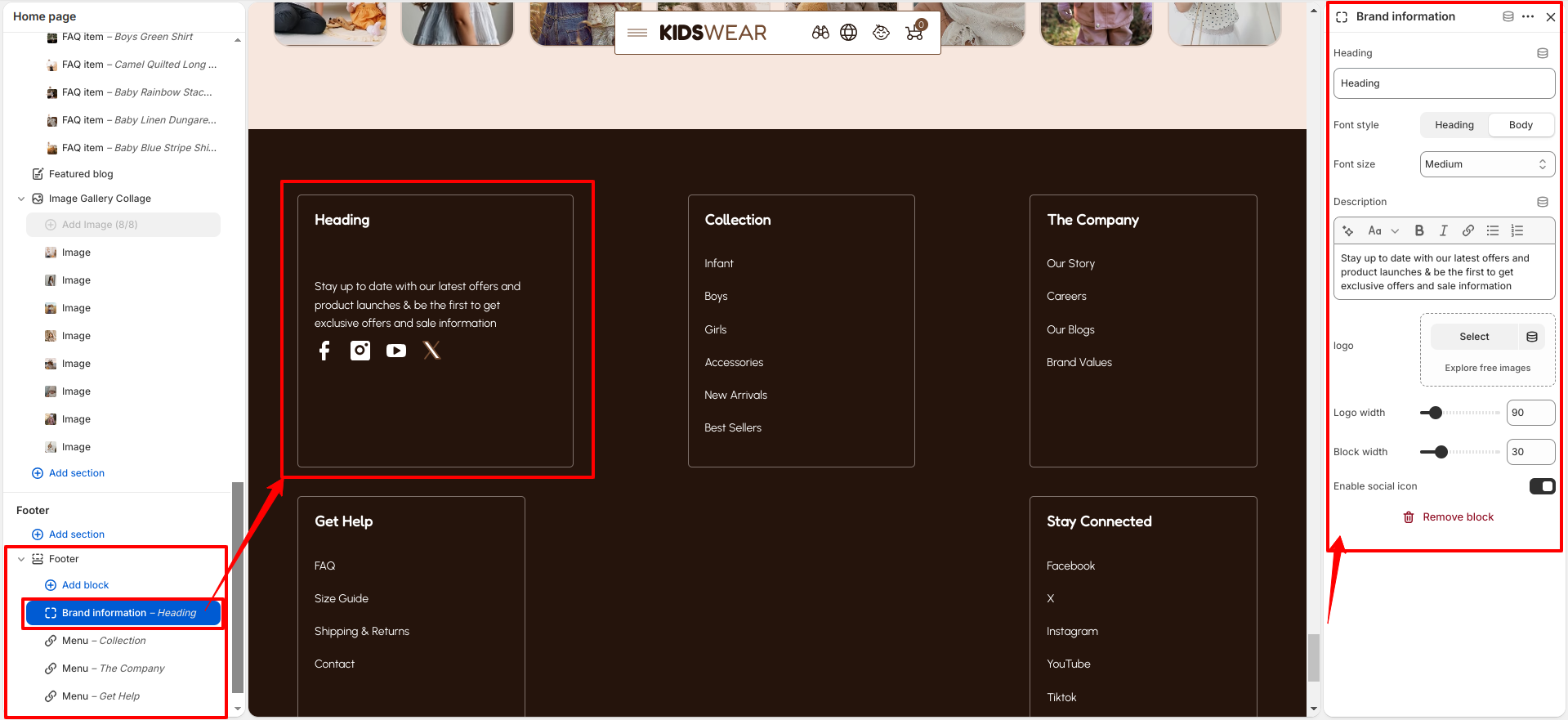
Task: Click the plus icon for Add block
Action: click(x=51, y=585)
